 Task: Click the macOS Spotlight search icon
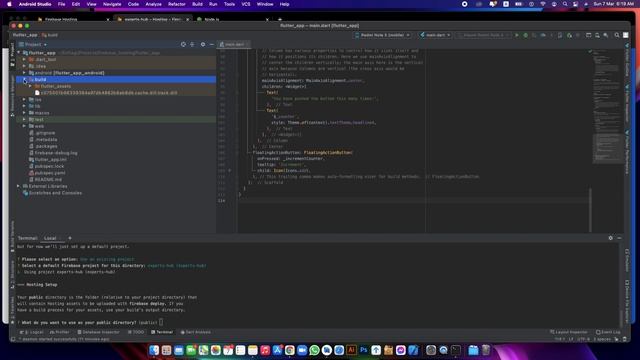pyautogui.click(x=565, y=4)
